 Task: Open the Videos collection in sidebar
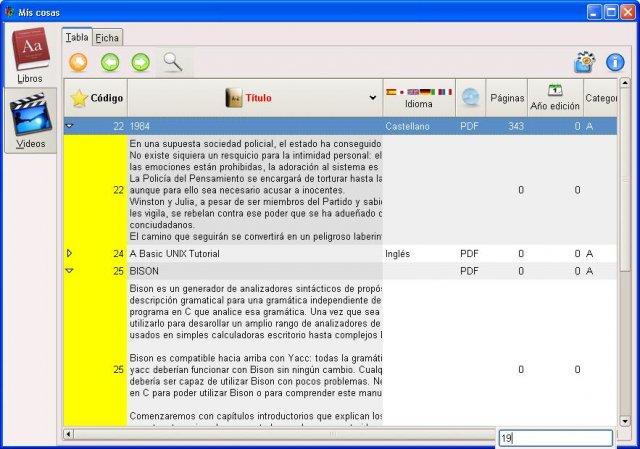tap(30, 120)
